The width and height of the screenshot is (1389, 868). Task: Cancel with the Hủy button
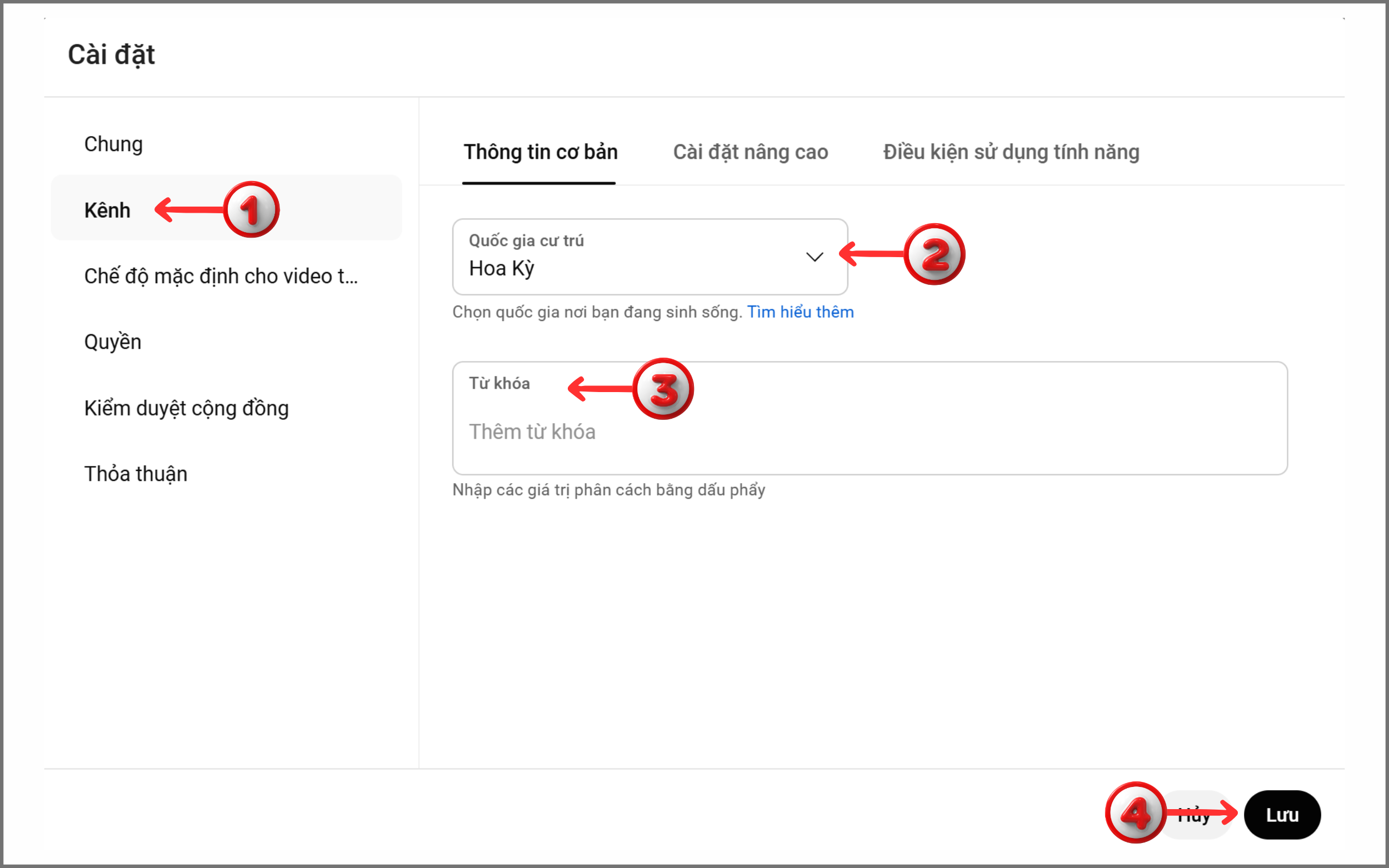tap(1195, 815)
